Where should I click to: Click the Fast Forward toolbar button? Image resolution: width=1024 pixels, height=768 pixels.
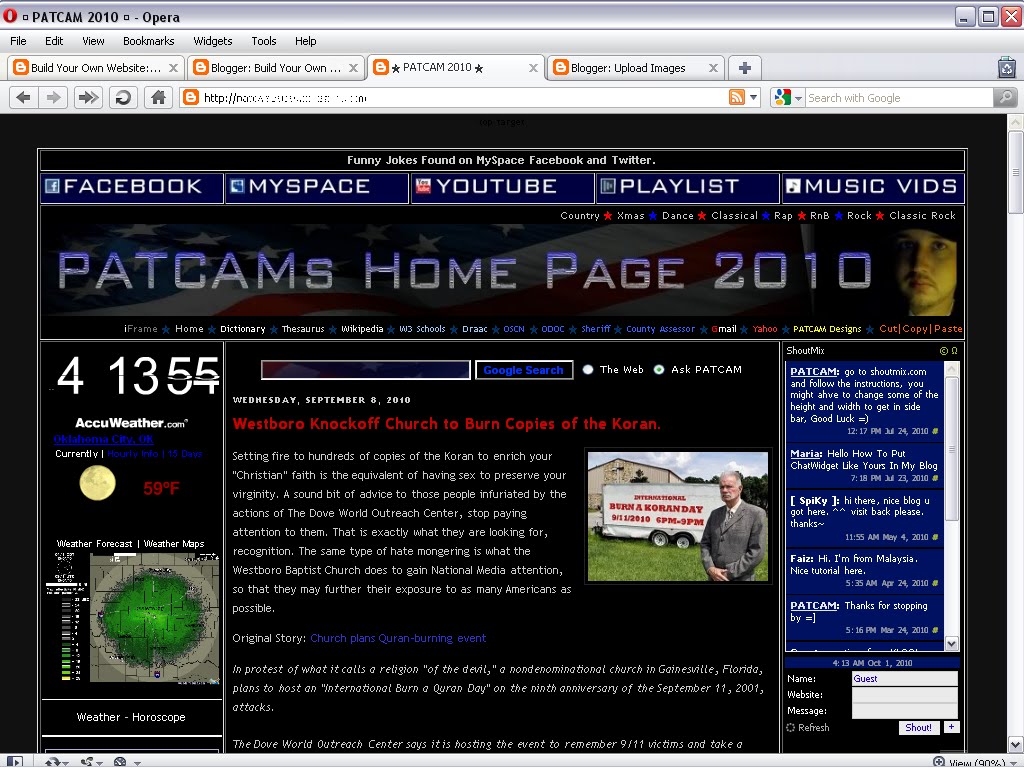[x=88, y=98]
